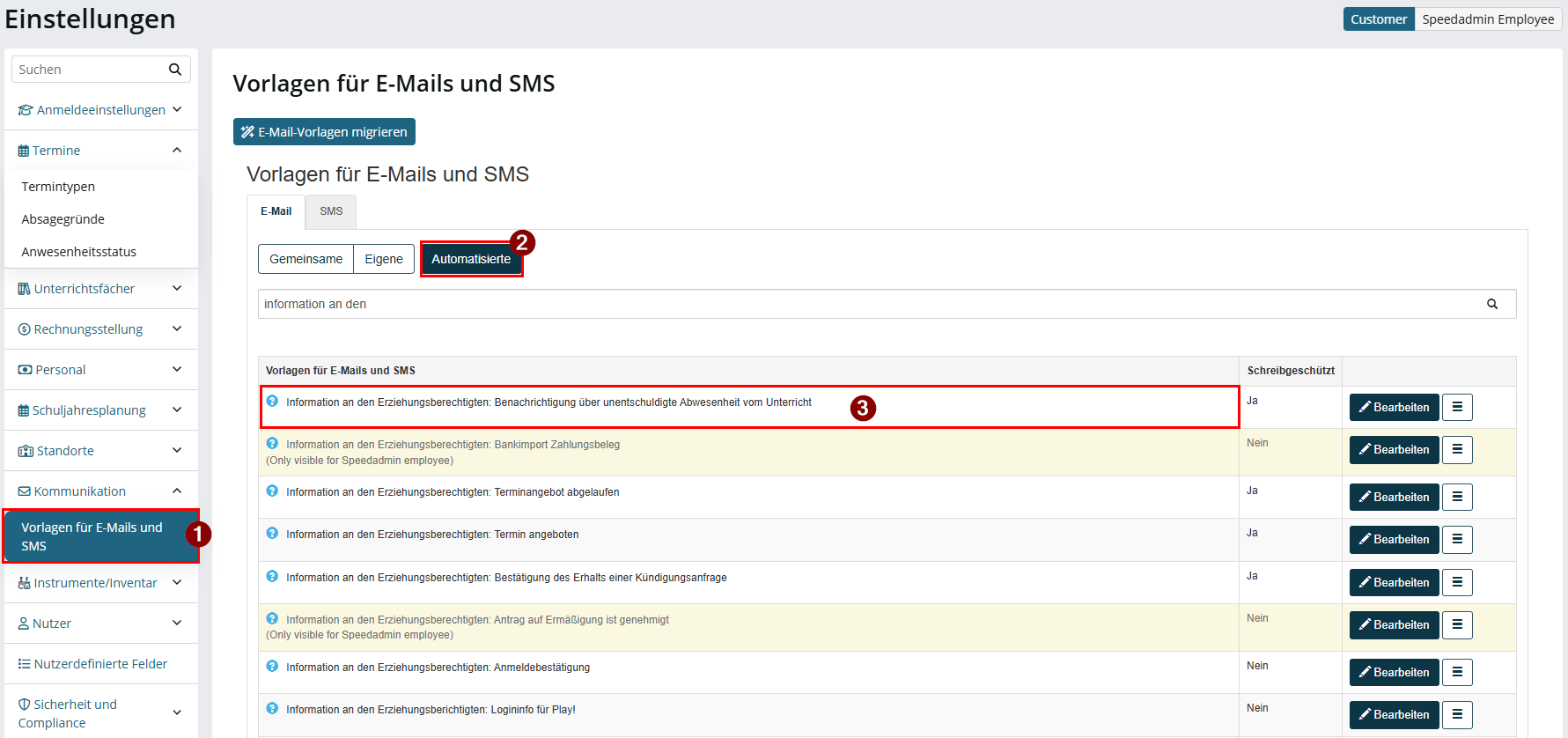
Task: Expand the Personal section
Action: (x=100, y=370)
